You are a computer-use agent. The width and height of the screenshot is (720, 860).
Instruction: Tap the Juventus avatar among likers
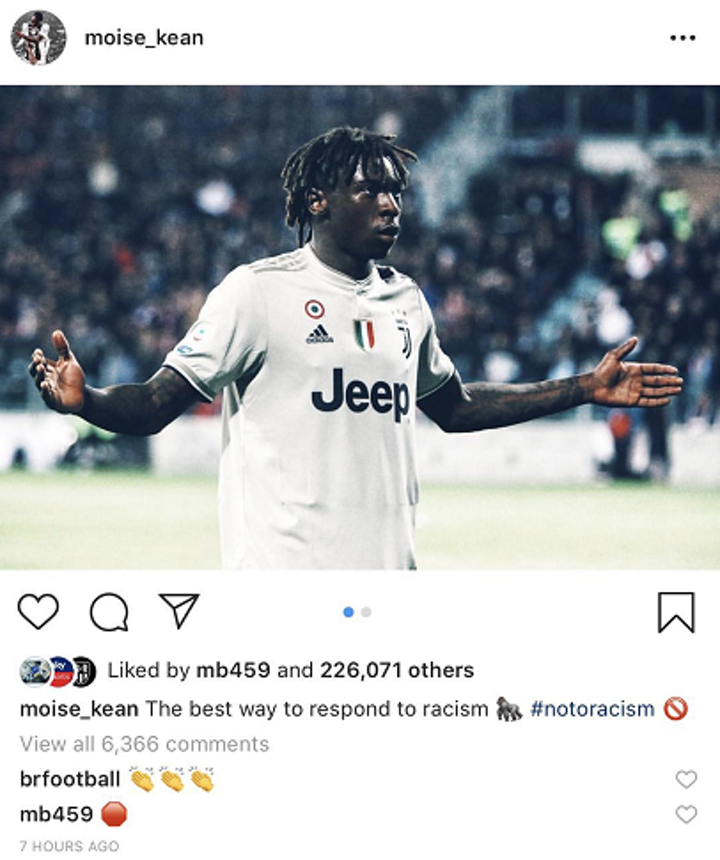pyautogui.click(x=84, y=671)
